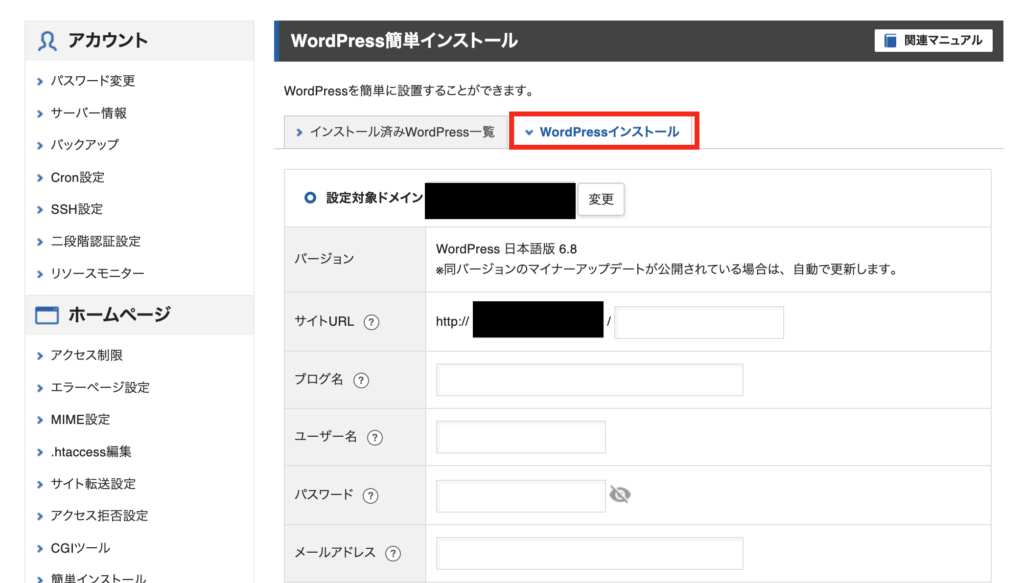Click the アカウント person icon
Viewport: 1024px width, 583px height.
click(47, 41)
